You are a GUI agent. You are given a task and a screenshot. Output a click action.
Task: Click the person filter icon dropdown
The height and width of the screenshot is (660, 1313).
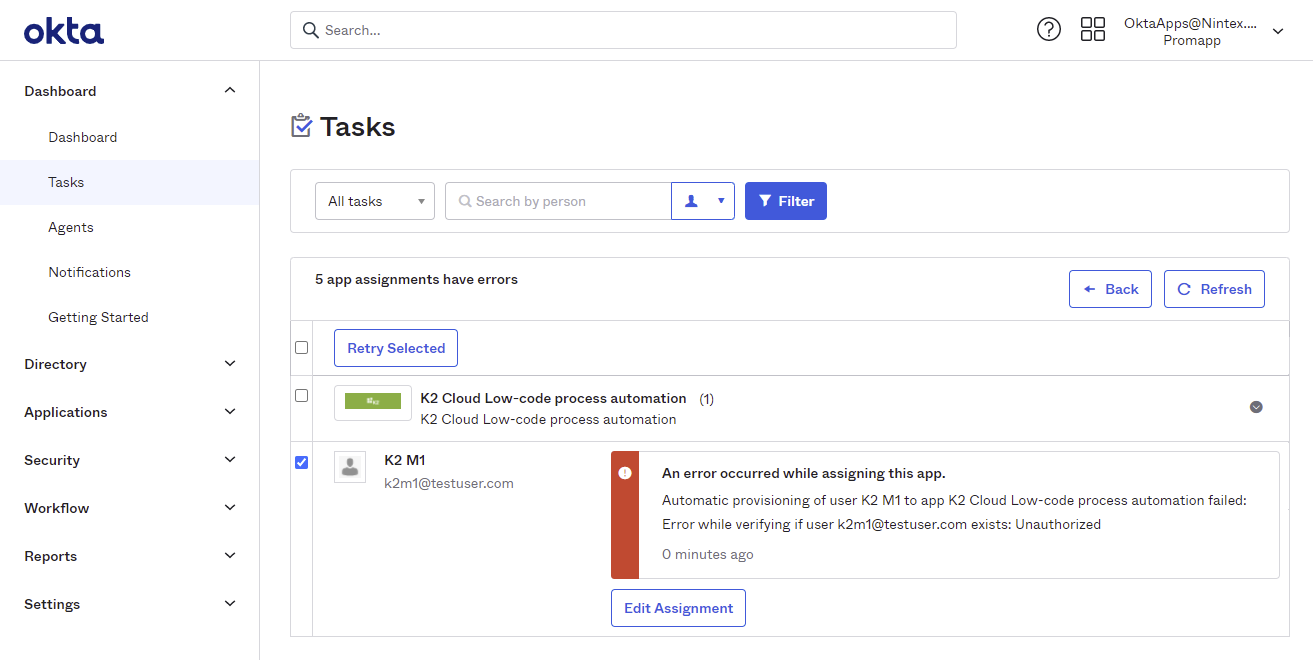click(x=703, y=201)
